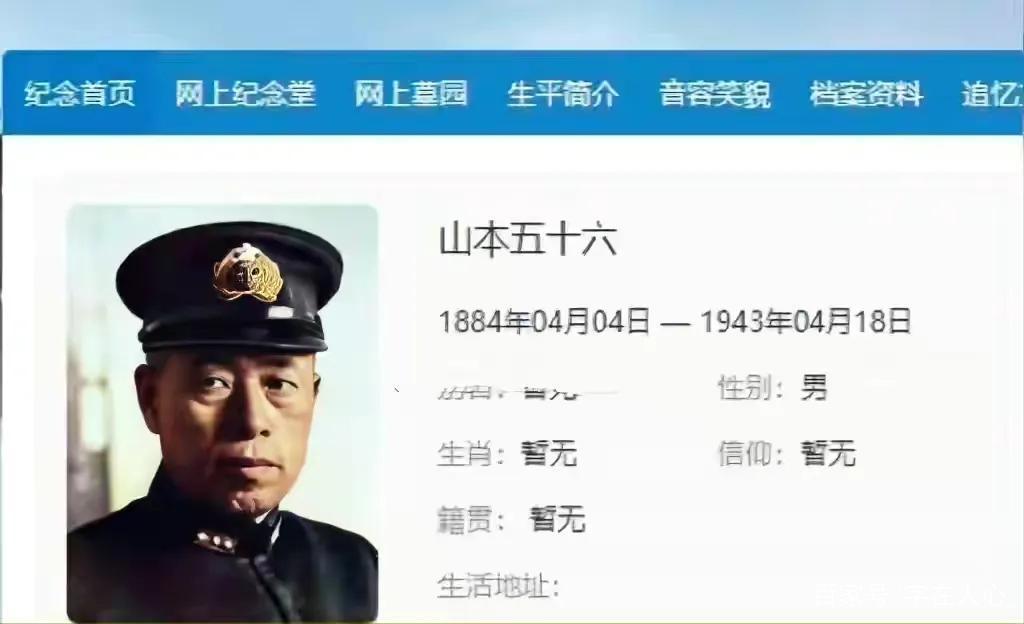Viewport: 1024px width, 624px height.
Task: Click the 性别 field label
Action: click(x=750, y=388)
